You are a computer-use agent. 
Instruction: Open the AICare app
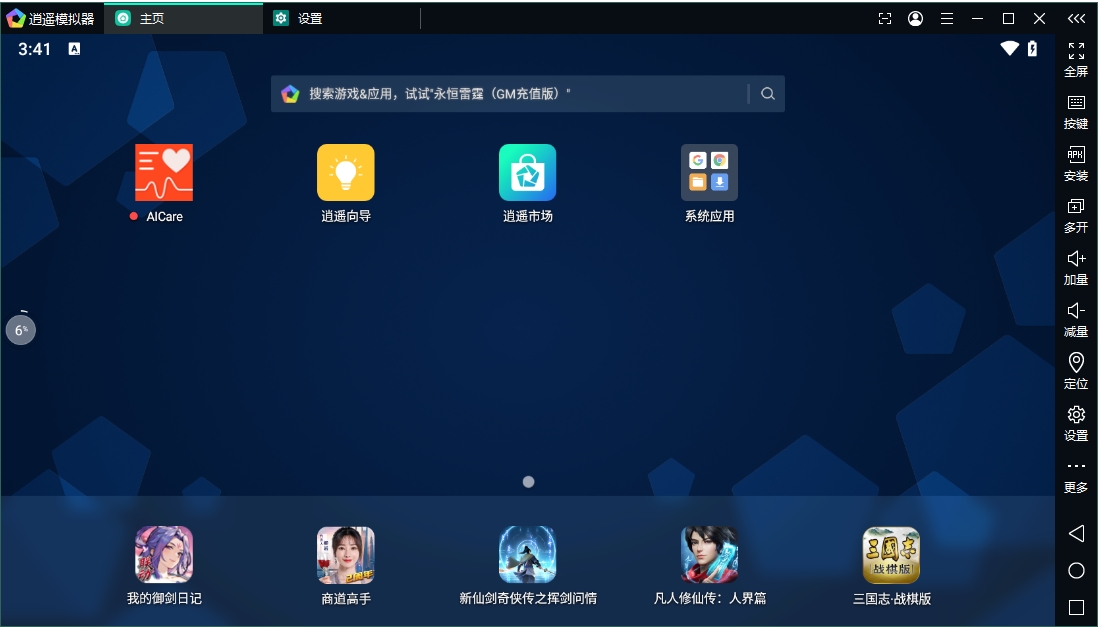pos(163,172)
